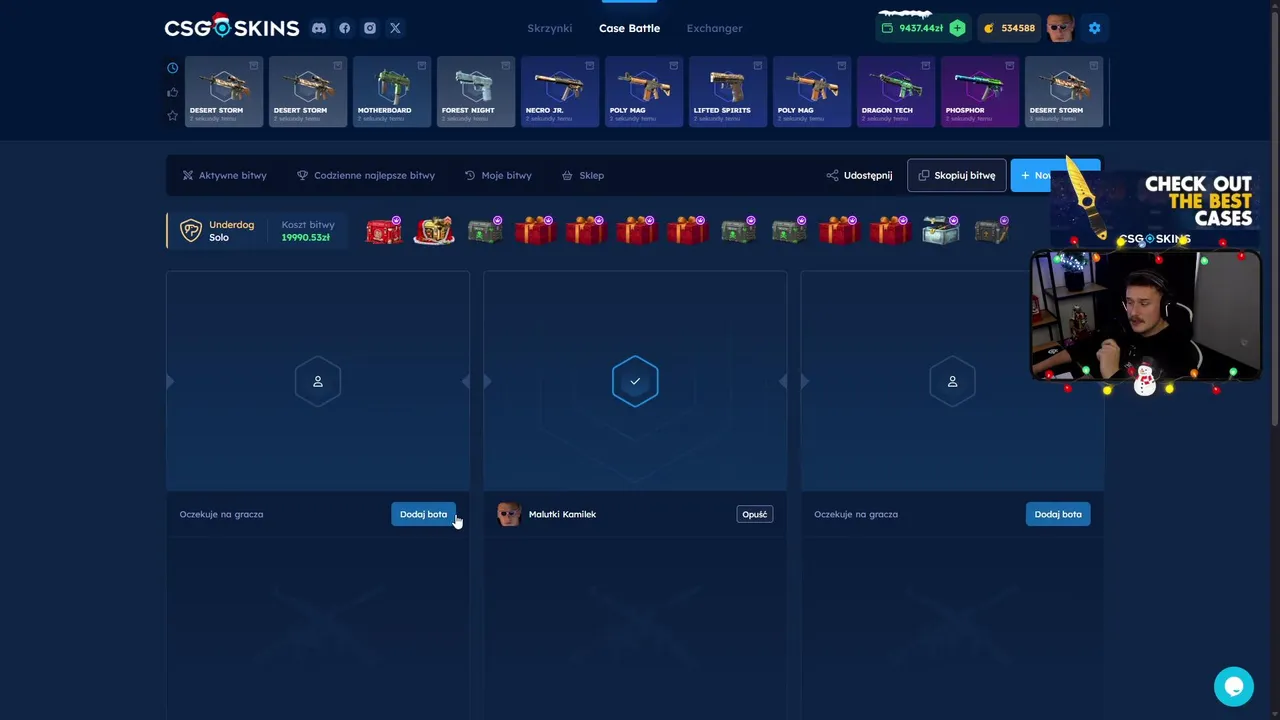Click the first red case icon
Viewport: 1280px width, 720px height.
tap(383, 231)
